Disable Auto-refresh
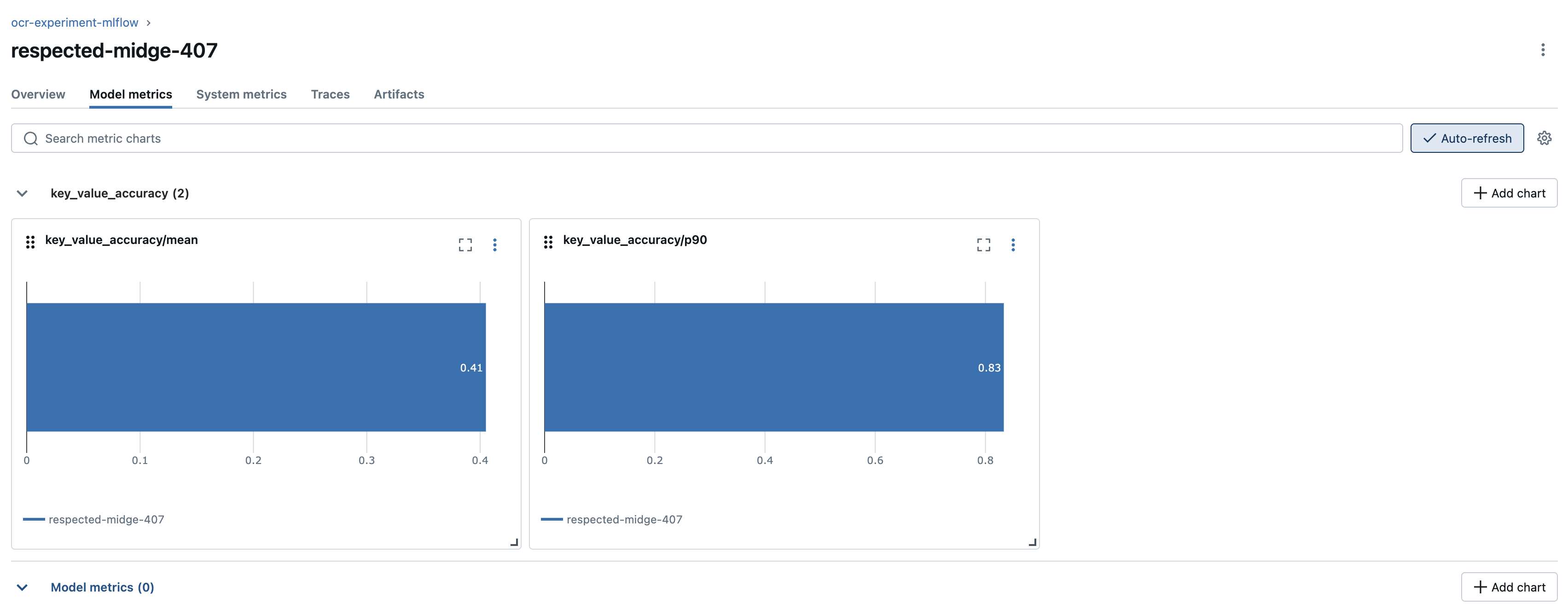This screenshot has width=1568, height=615. (1467, 138)
